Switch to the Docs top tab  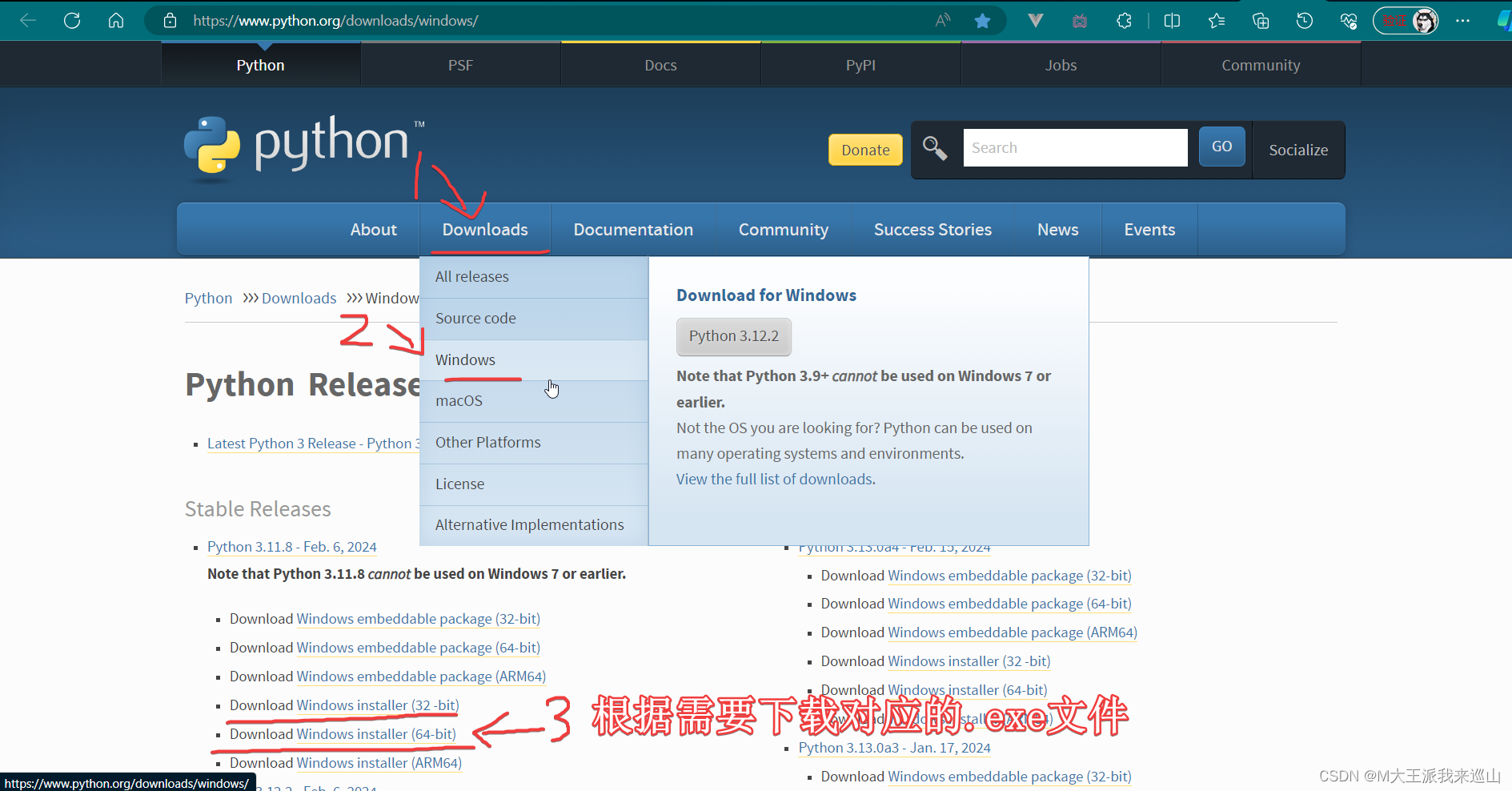tap(660, 65)
